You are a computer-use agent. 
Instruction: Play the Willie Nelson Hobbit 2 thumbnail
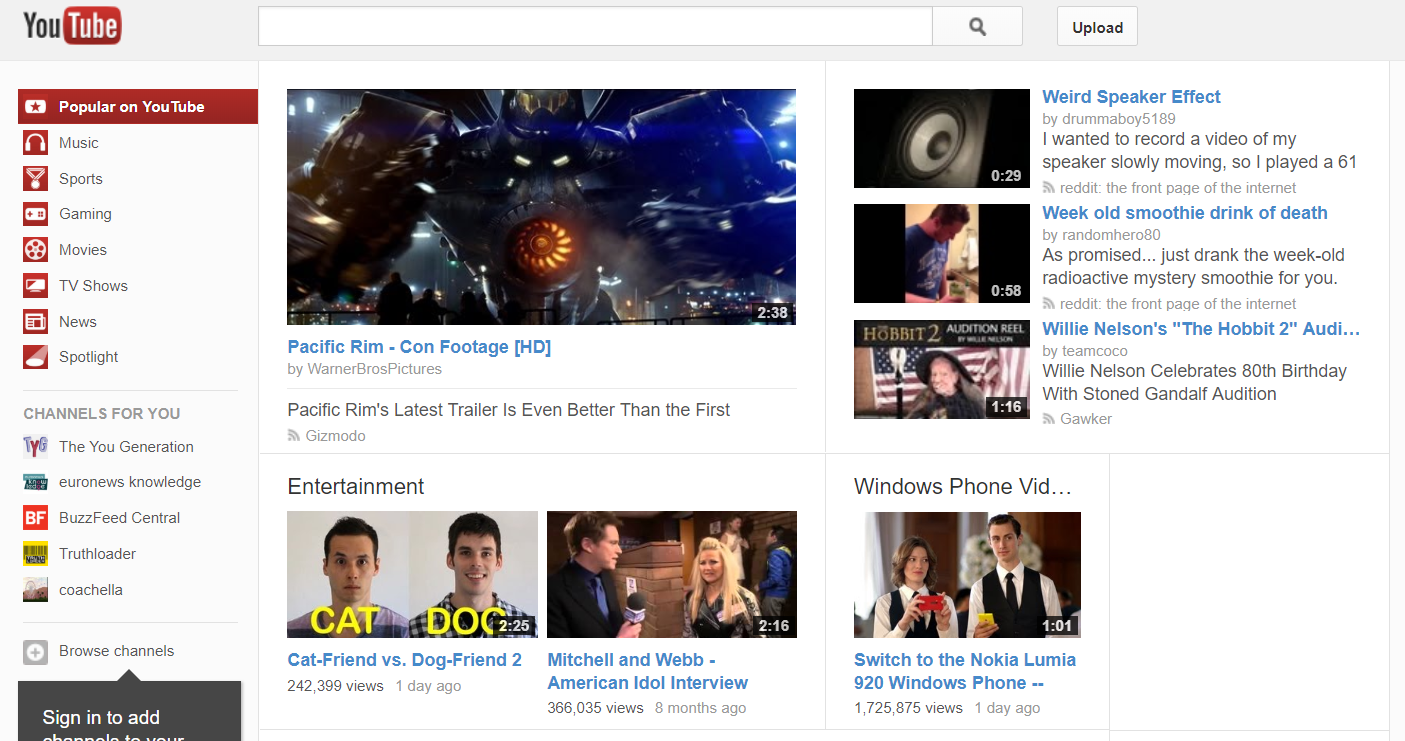(942, 369)
